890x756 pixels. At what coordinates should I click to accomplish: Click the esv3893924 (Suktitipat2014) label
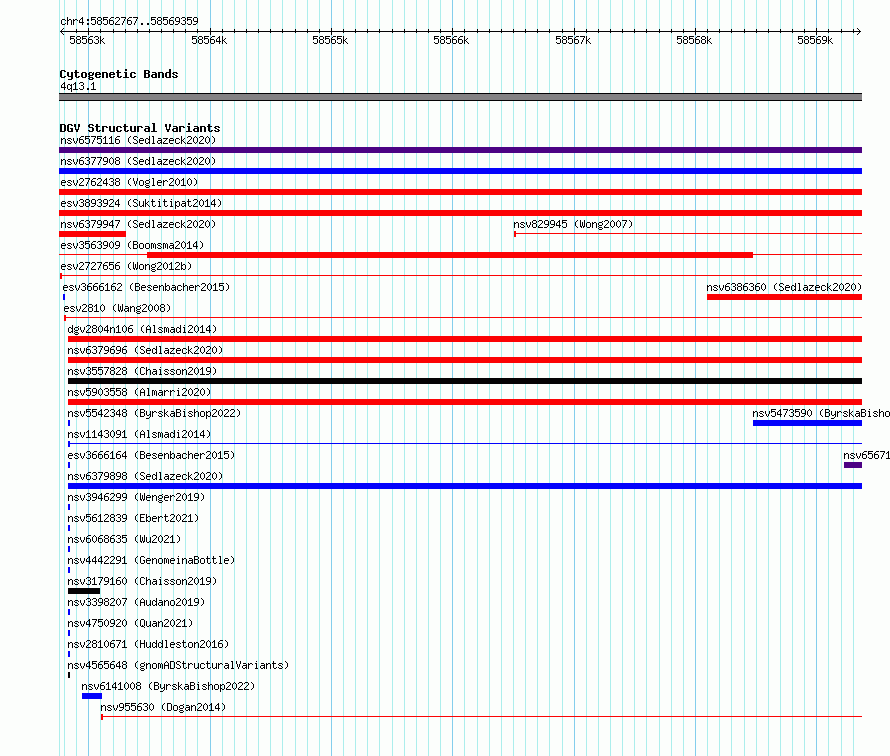pos(141,203)
